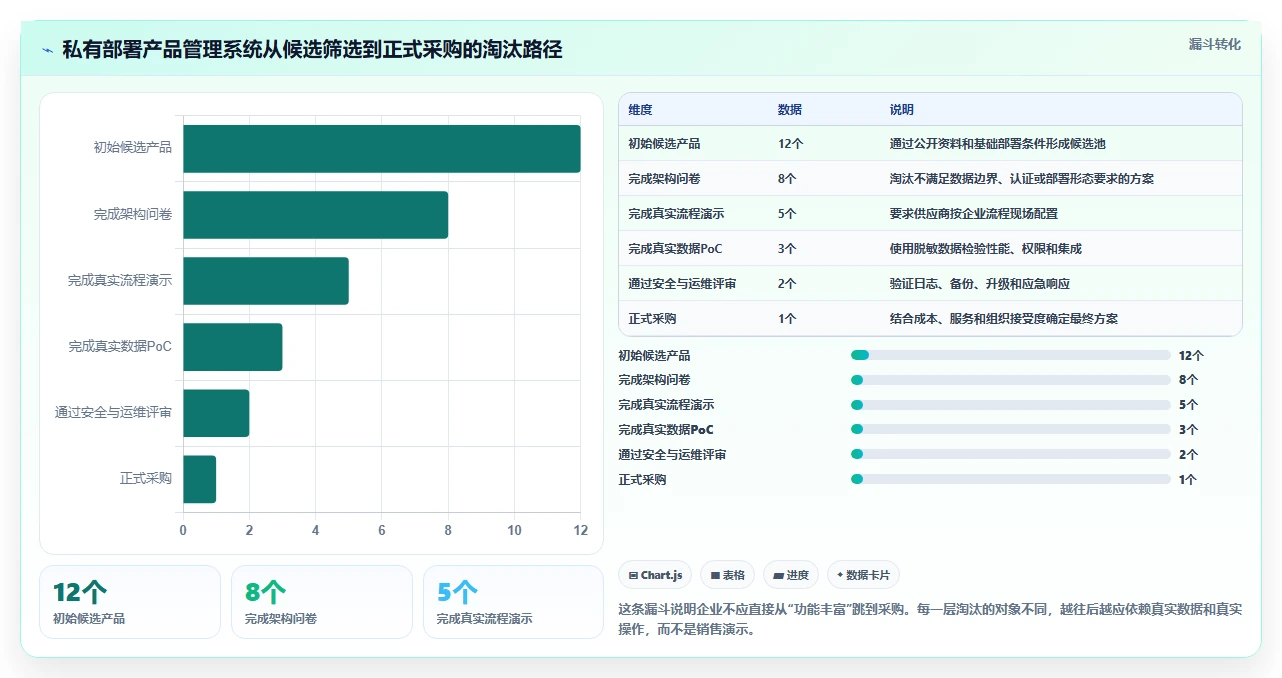The width and height of the screenshot is (1282, 678).
Task: Open the 12个 初始候选产品 stat card
Action: coord(130,602)
